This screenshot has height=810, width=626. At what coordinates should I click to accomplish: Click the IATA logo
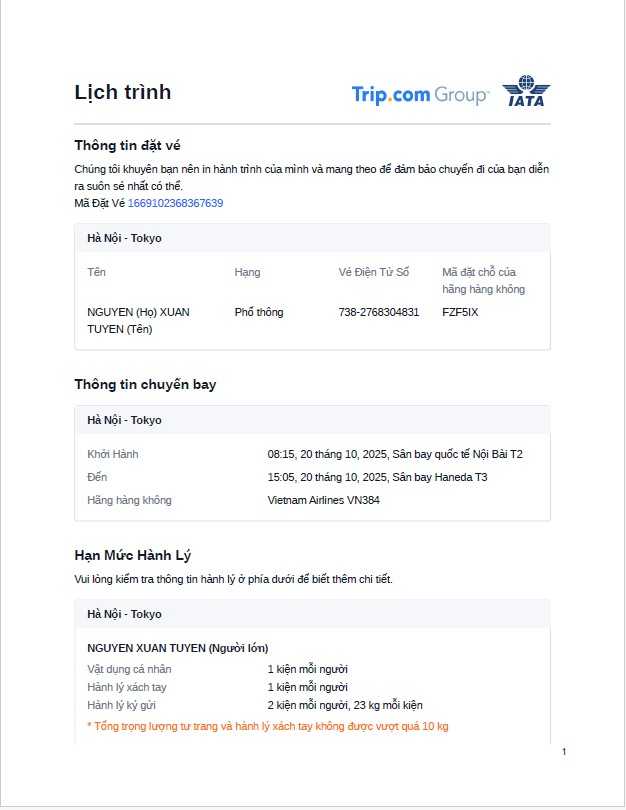(526, 92)
